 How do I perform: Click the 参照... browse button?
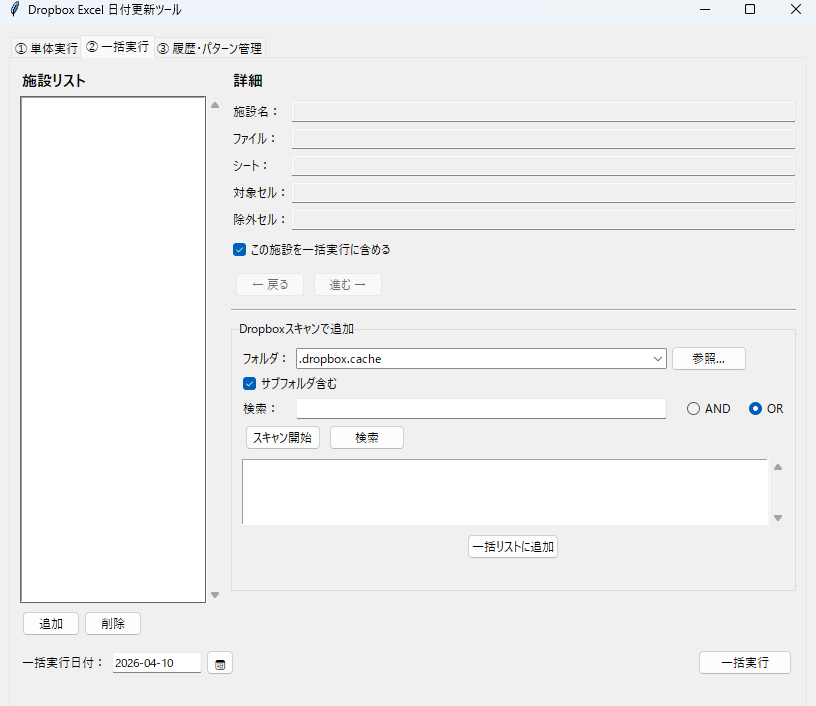(709, 358)
